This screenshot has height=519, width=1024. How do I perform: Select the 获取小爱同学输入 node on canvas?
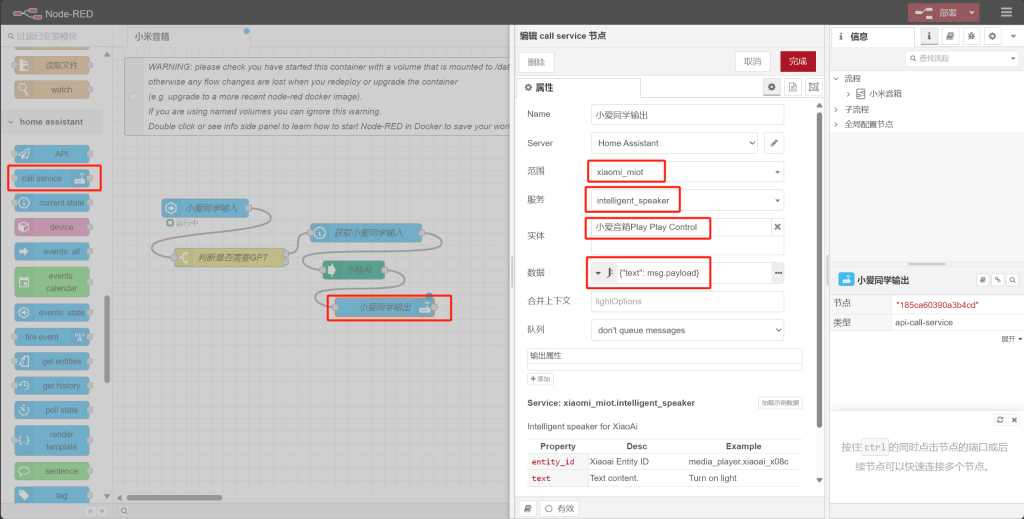click(x=366, y=232)
